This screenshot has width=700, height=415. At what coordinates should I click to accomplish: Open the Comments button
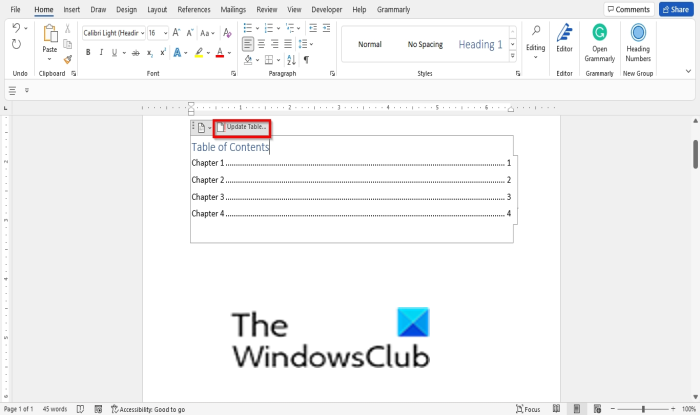pos(629,9)
